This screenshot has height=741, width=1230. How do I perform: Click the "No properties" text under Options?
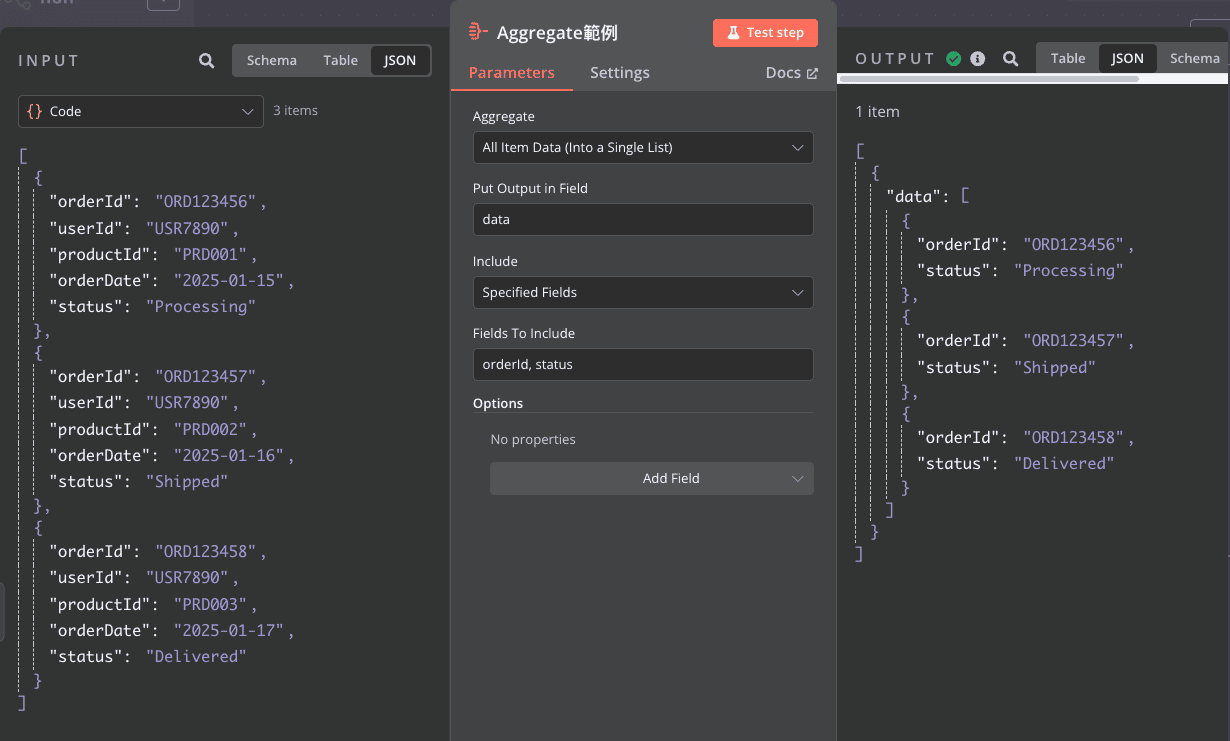click(533, 439)
